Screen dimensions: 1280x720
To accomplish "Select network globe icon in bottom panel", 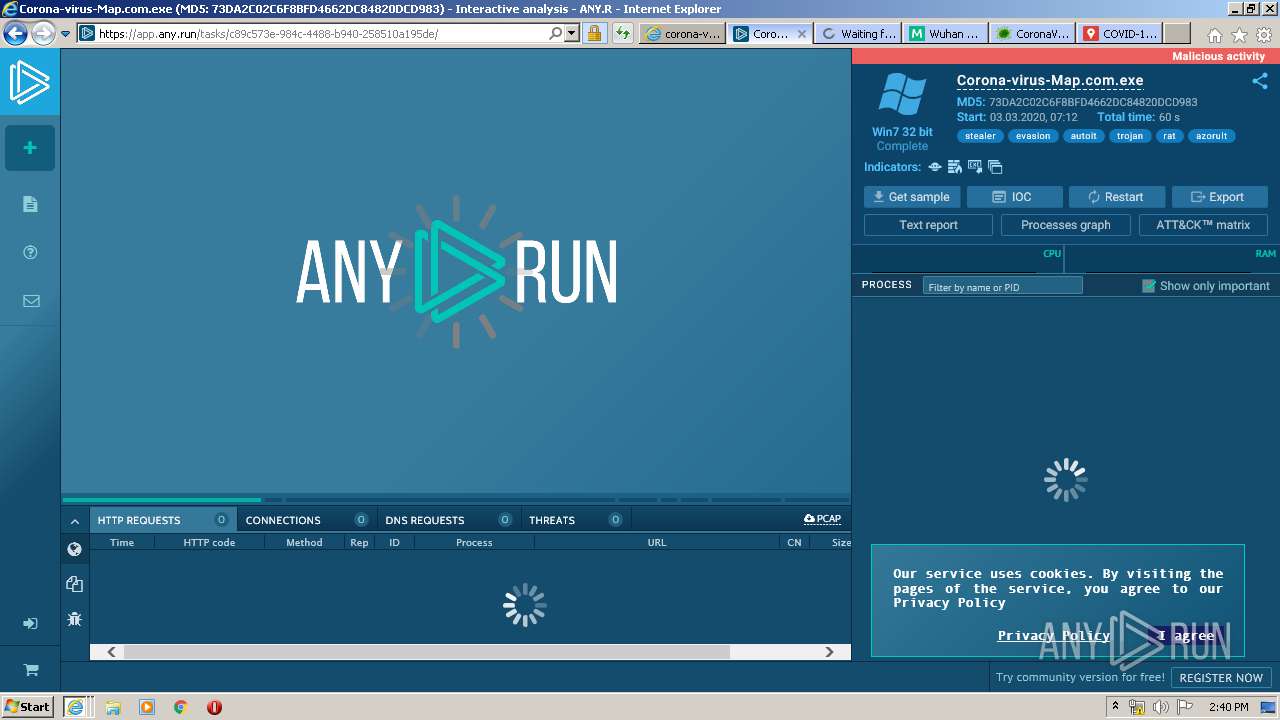I will click(x=74, y=549).
